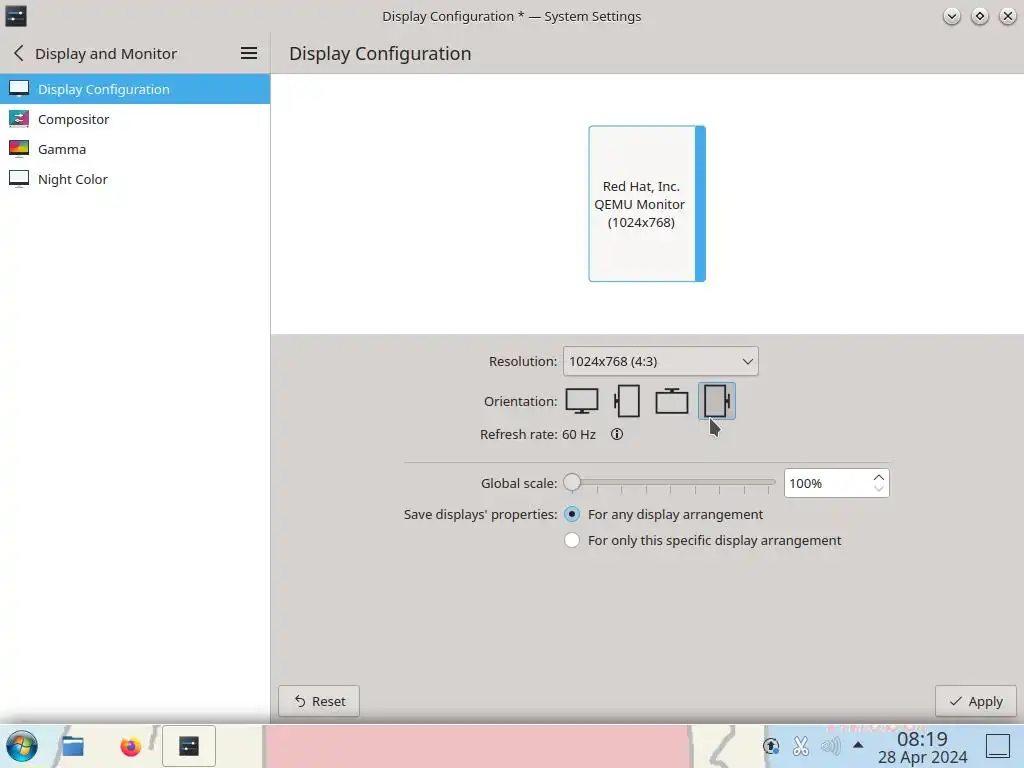Open the hamburger menu in sidebar header
The height and width of the screenshot is (768, 1024).
(249, 54)
